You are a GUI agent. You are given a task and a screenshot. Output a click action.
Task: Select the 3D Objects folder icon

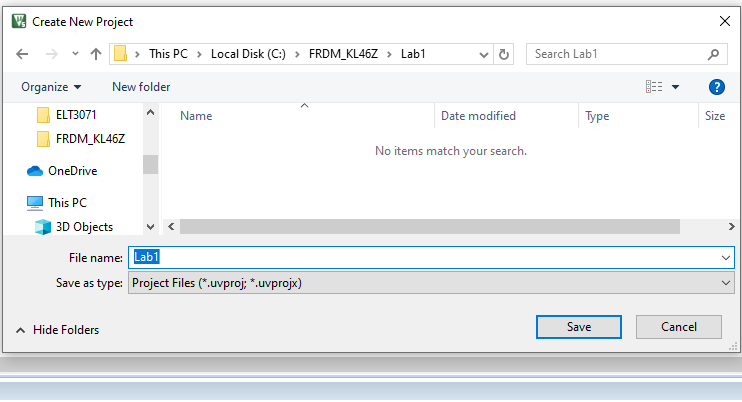(43, 227)
